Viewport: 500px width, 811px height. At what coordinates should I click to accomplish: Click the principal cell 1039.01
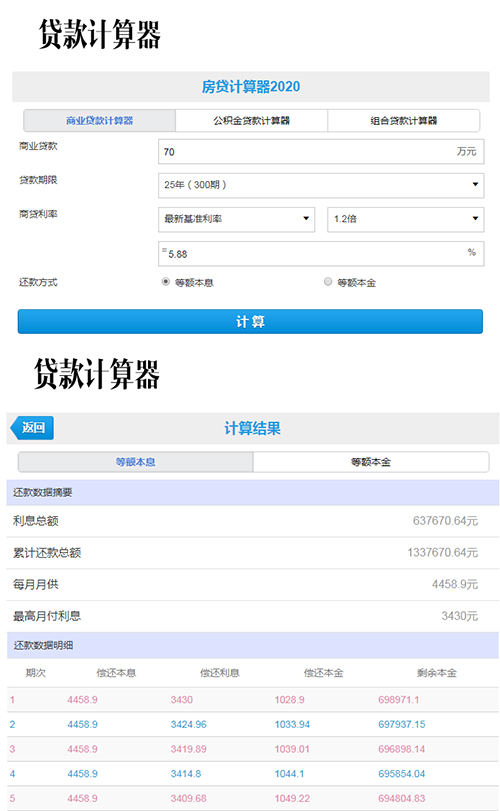pyautogui.click(x=292, y=749)
